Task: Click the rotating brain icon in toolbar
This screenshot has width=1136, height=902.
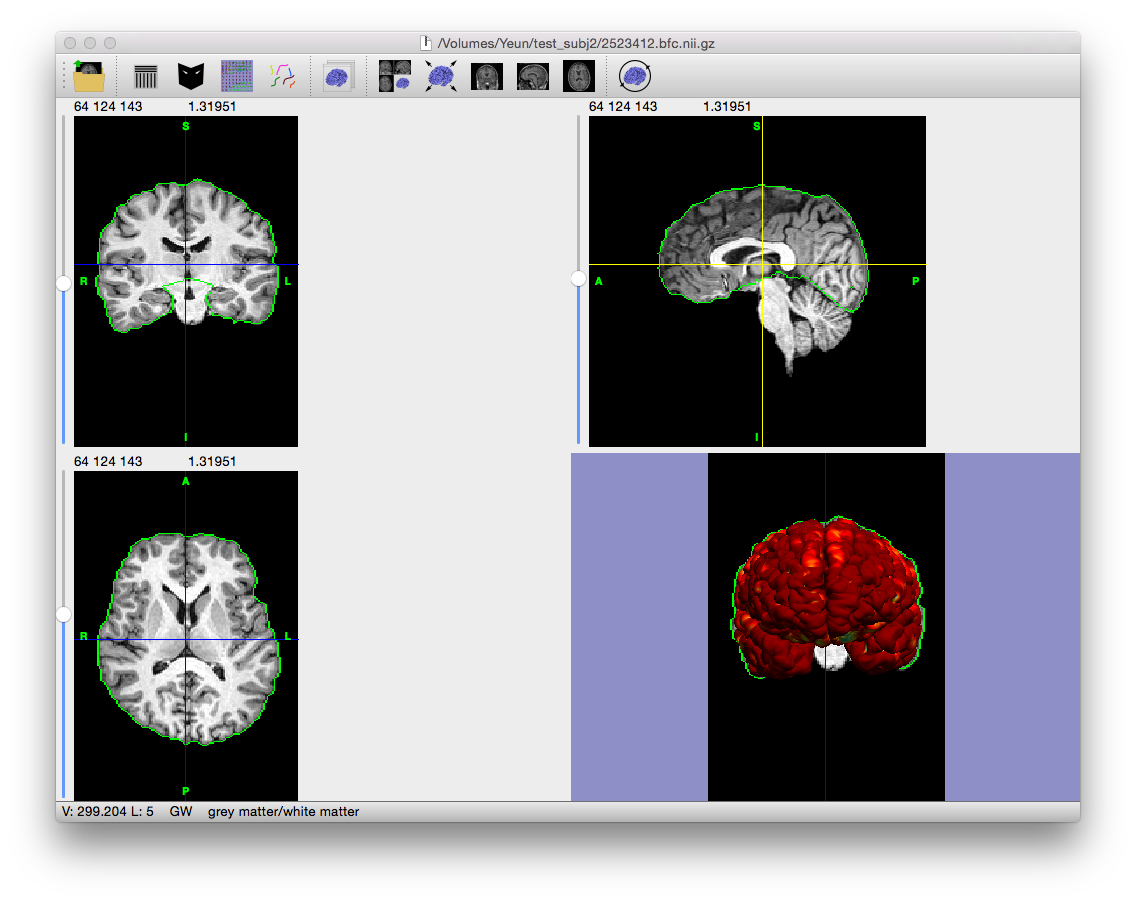Action: 634,76
